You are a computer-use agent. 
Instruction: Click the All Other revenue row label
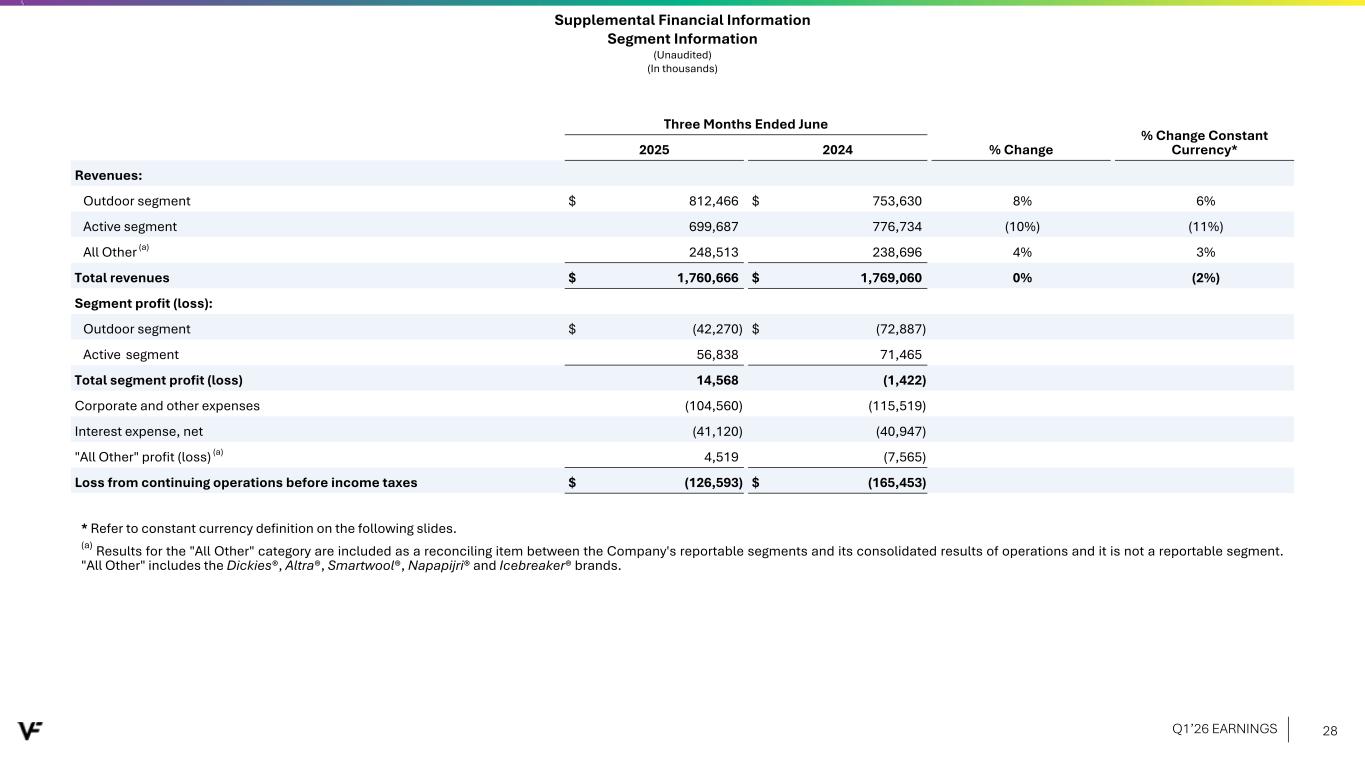coord(110,253)
